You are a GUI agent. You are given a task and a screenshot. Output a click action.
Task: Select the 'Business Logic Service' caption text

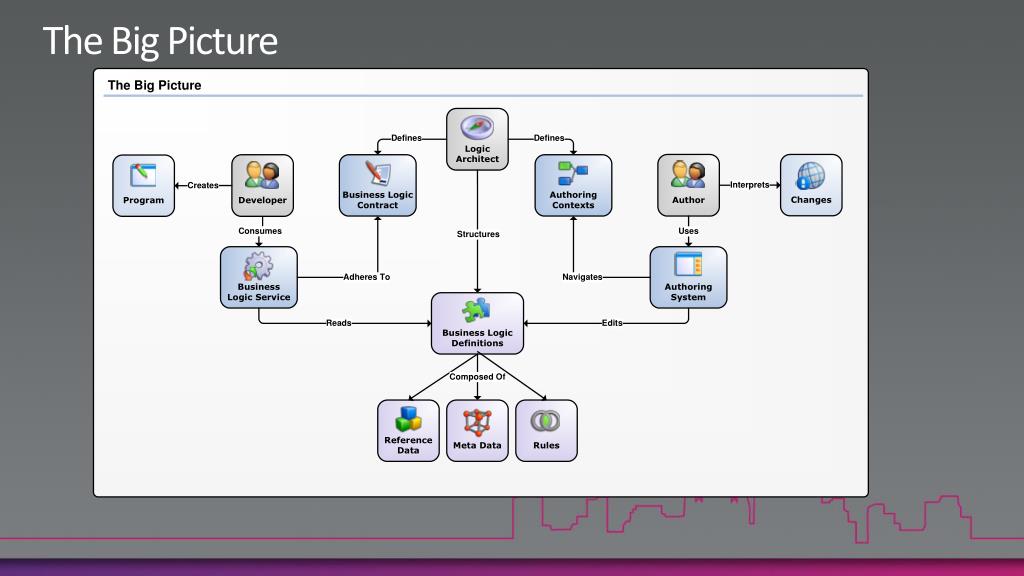259,292
